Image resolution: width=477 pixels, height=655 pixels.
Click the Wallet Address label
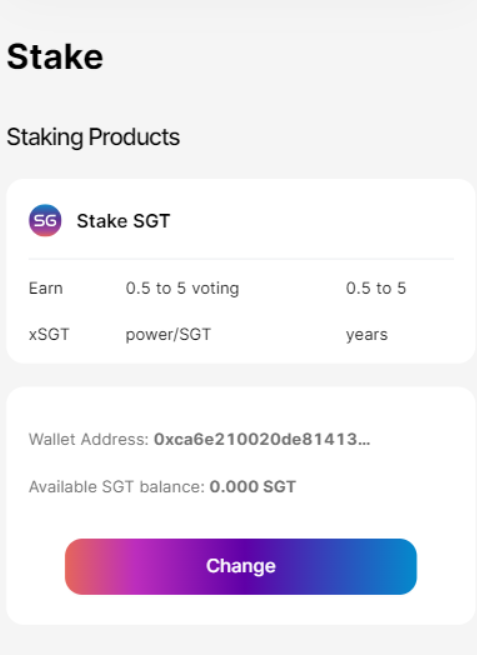[89, 439]
